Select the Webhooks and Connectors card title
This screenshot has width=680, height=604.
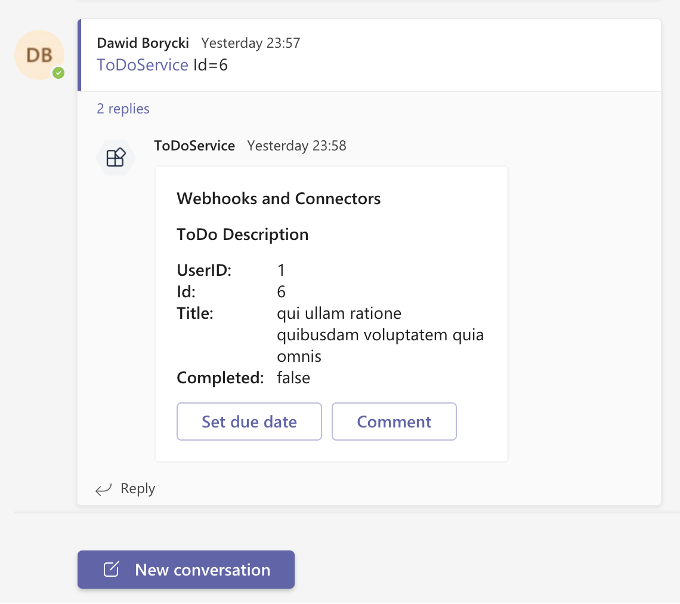pos(279,199)
